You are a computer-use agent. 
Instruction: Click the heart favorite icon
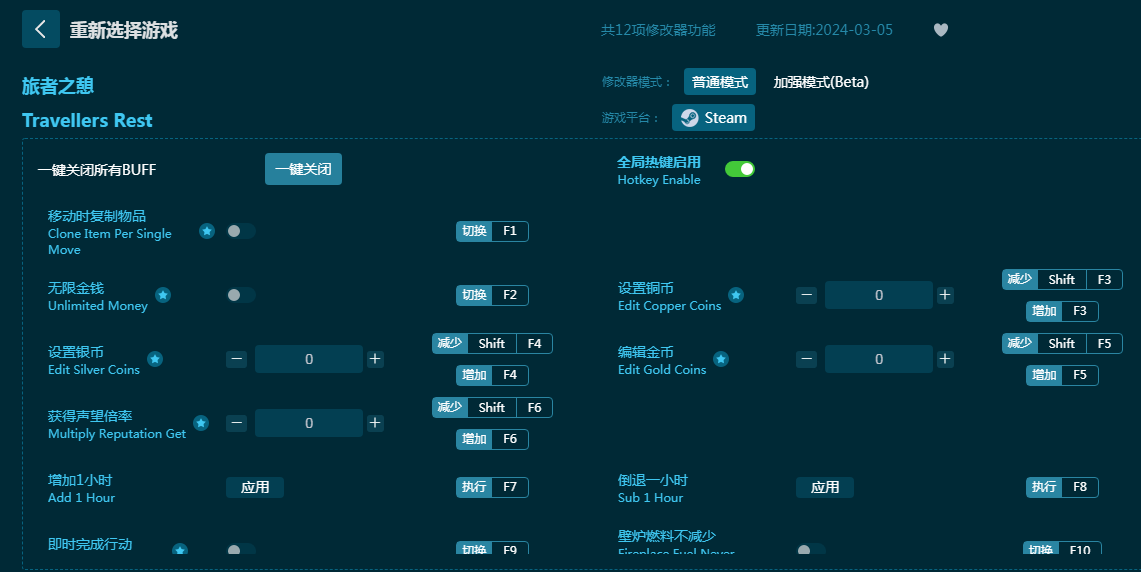point(940,30)
